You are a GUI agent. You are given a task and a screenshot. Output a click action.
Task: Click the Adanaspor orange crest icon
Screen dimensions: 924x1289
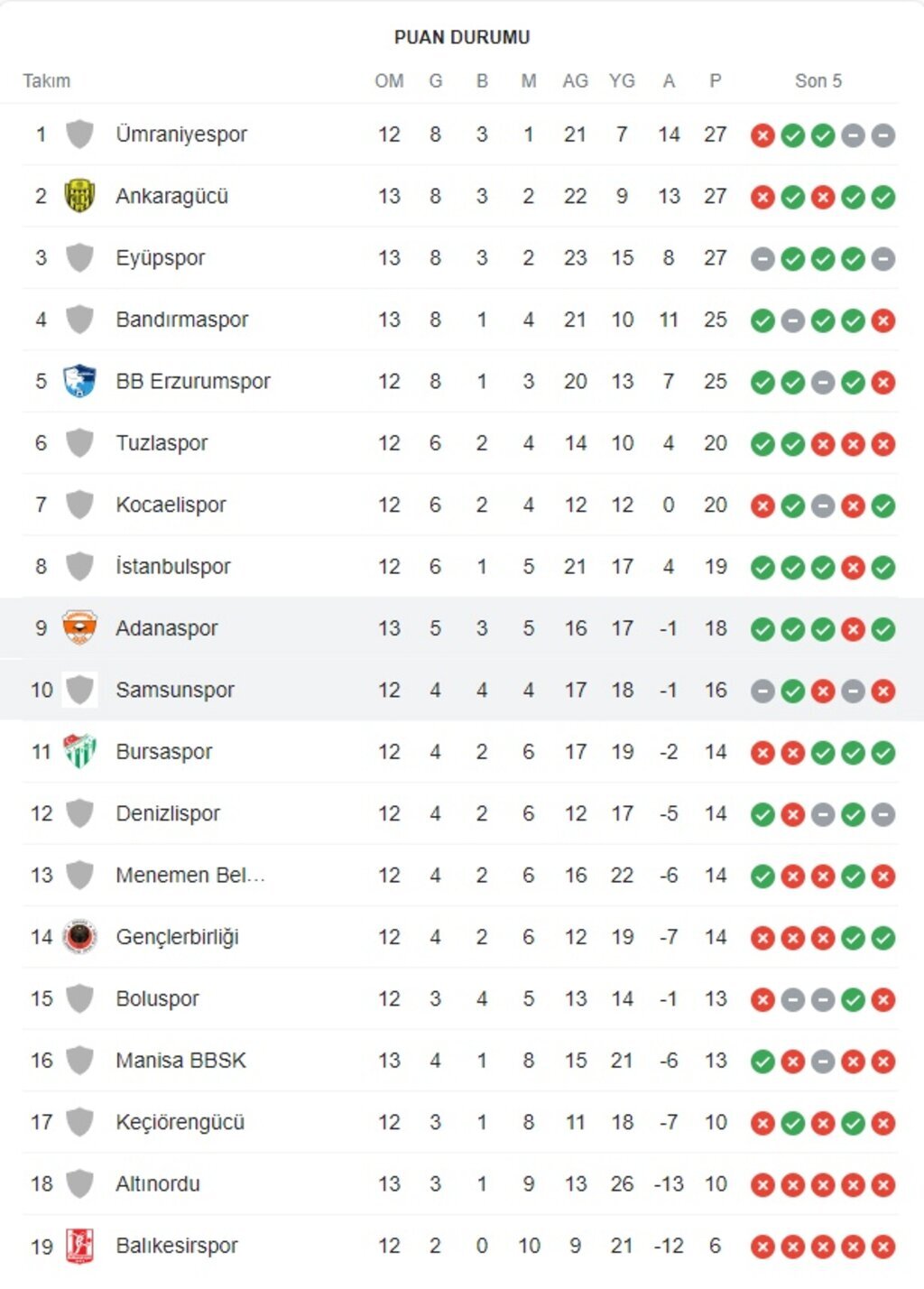pyautogui.click(x=79, y=628)
